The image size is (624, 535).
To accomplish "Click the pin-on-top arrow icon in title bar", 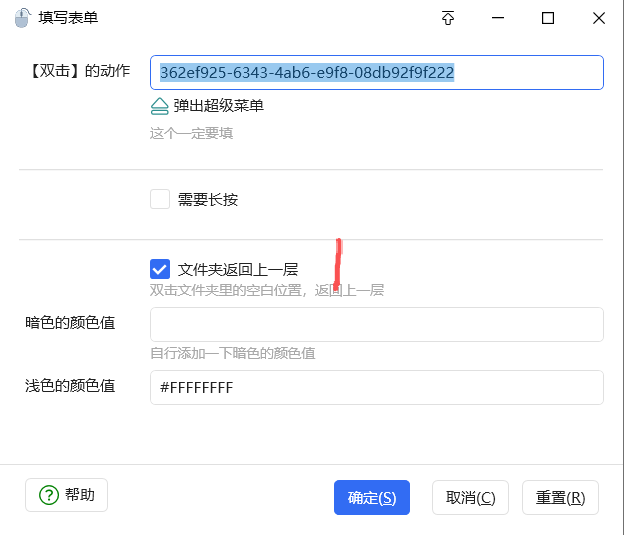I will click(x=448, y=18).
